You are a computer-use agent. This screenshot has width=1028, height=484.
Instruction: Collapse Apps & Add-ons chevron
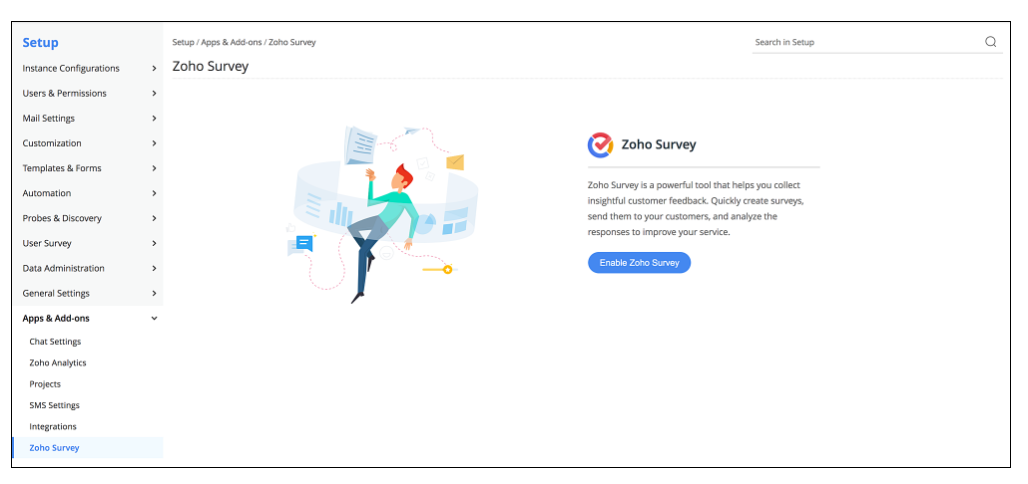tap(154, 318)
